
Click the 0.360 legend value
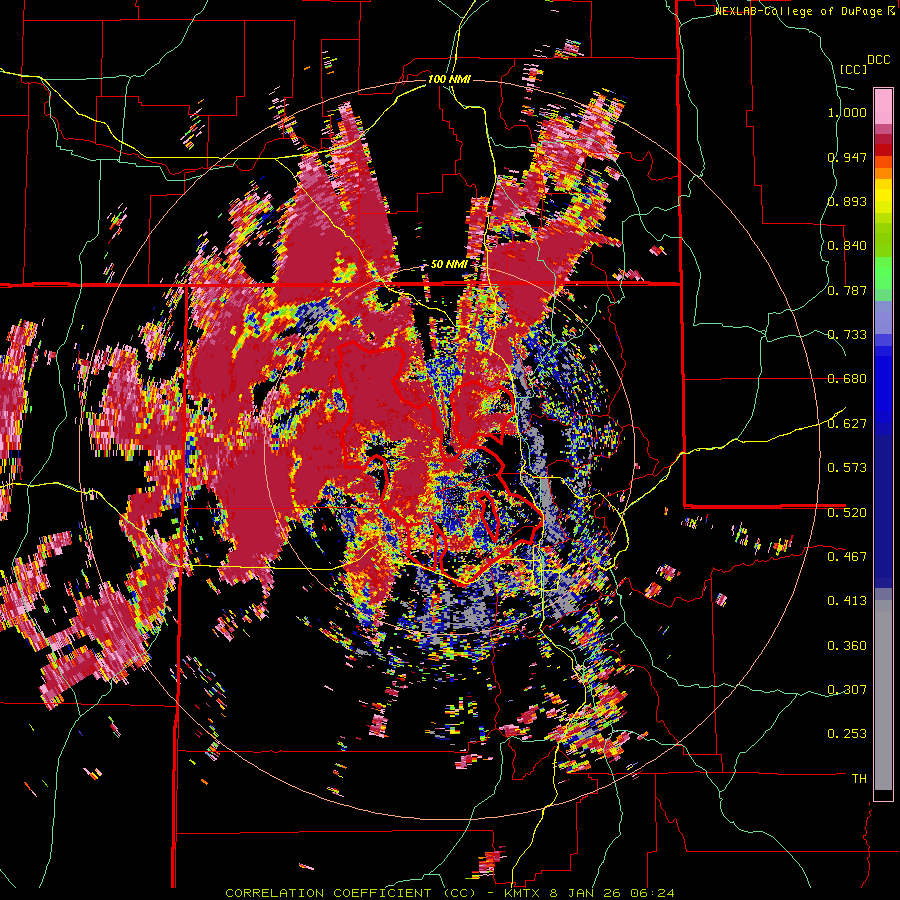pyautogui.click(x=847, y=645)
